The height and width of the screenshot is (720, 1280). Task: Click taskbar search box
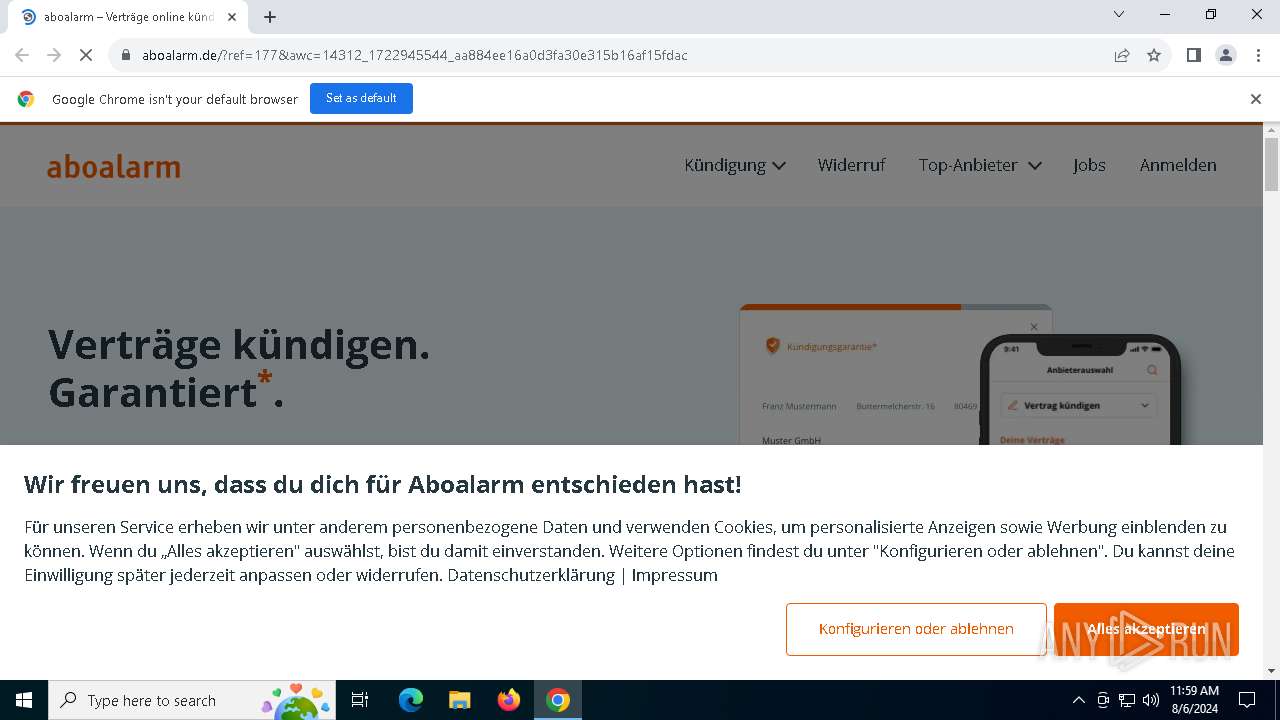pos(192,700)
